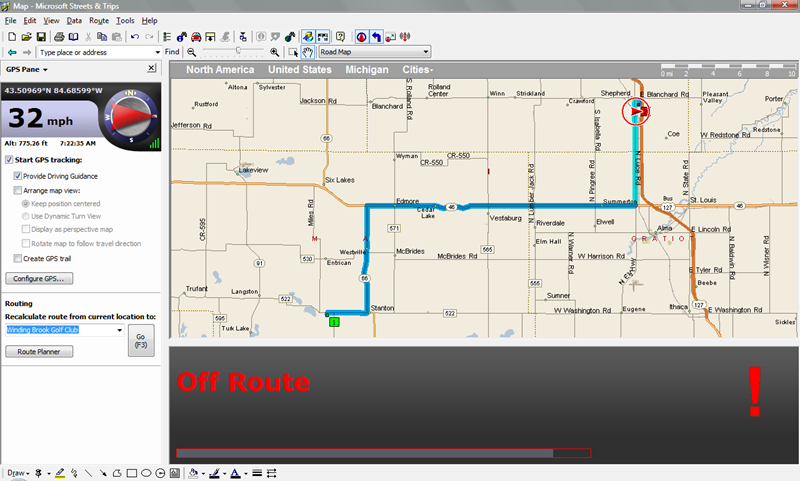This screenshot has width=800, height=481.
Task: Activate the Pan hand tool
Action: click(x=307, y=52)
